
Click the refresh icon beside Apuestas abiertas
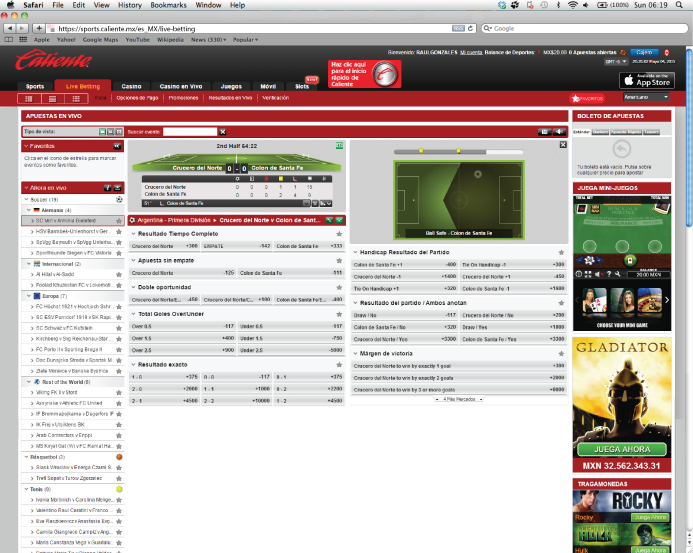click(623, 53)
